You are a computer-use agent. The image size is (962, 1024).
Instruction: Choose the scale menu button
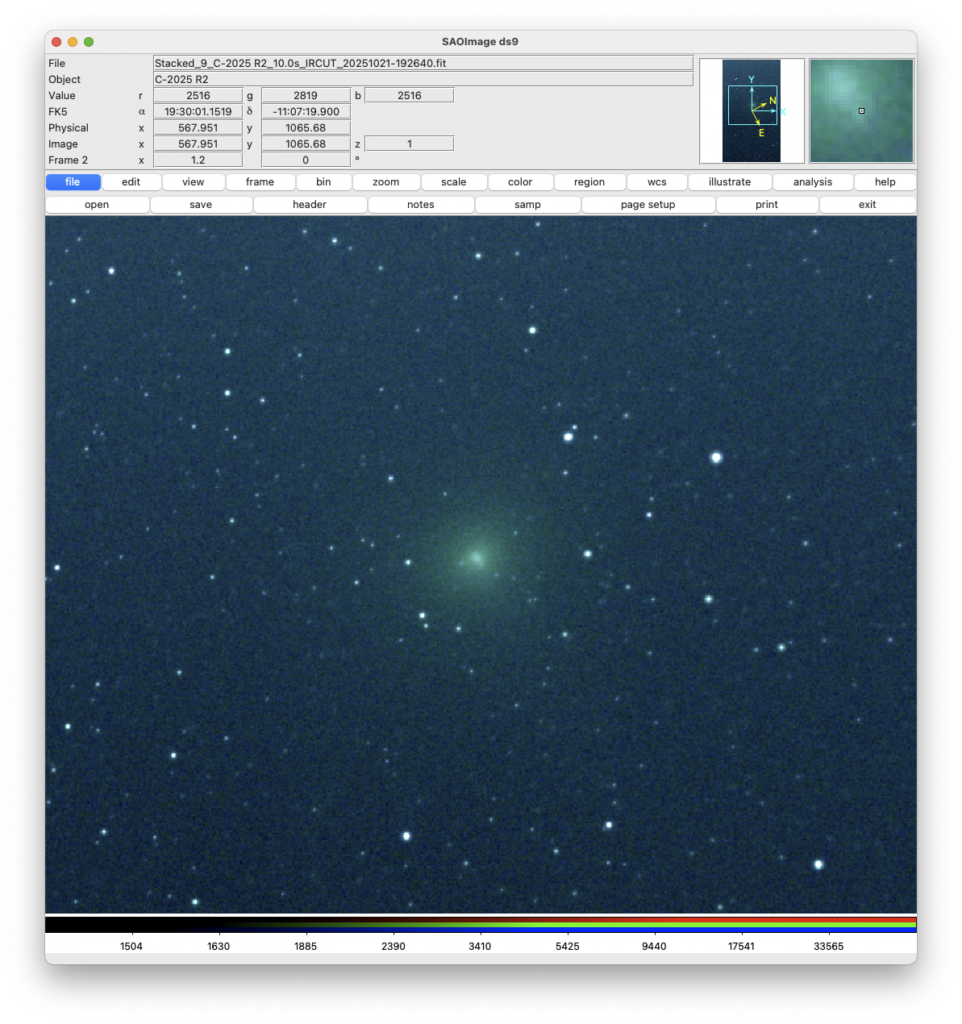pos(453,182)
